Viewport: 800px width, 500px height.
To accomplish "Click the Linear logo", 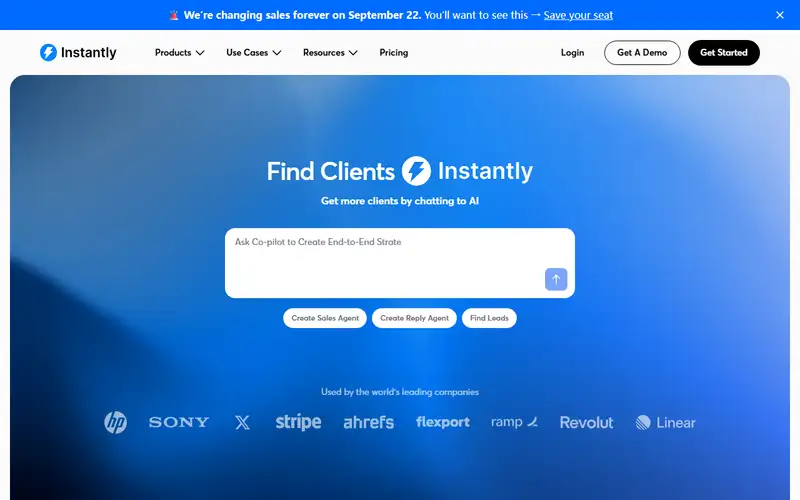I will [x=665, y=422].
